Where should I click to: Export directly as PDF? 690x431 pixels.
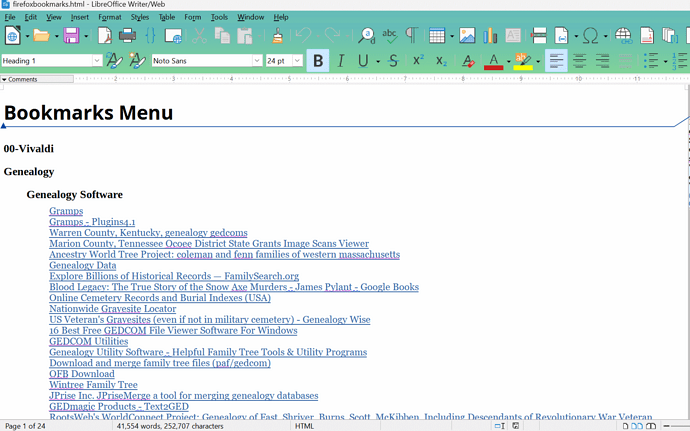(105, 36)
